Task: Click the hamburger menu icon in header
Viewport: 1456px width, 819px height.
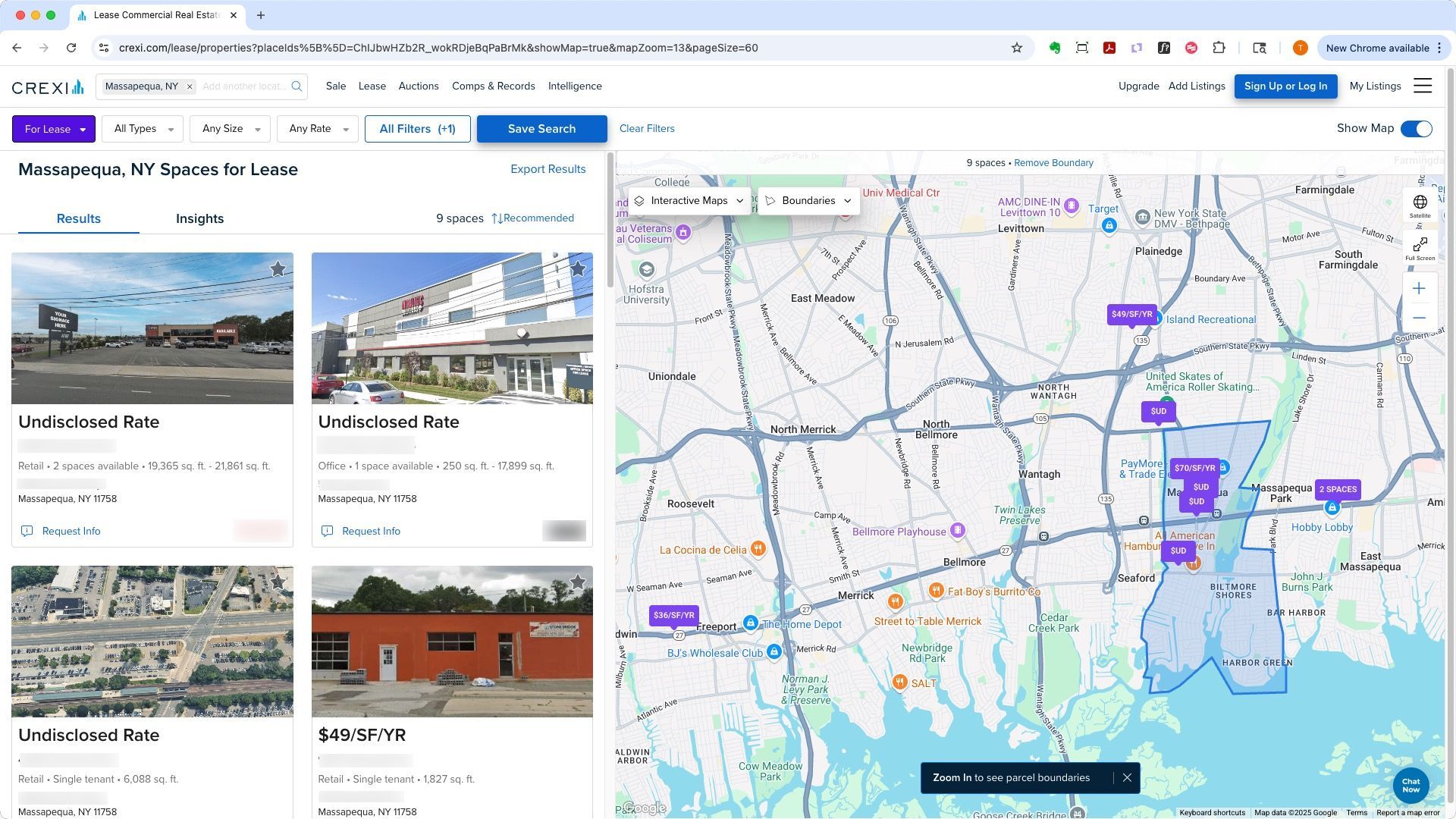Action: (1423, 86)
